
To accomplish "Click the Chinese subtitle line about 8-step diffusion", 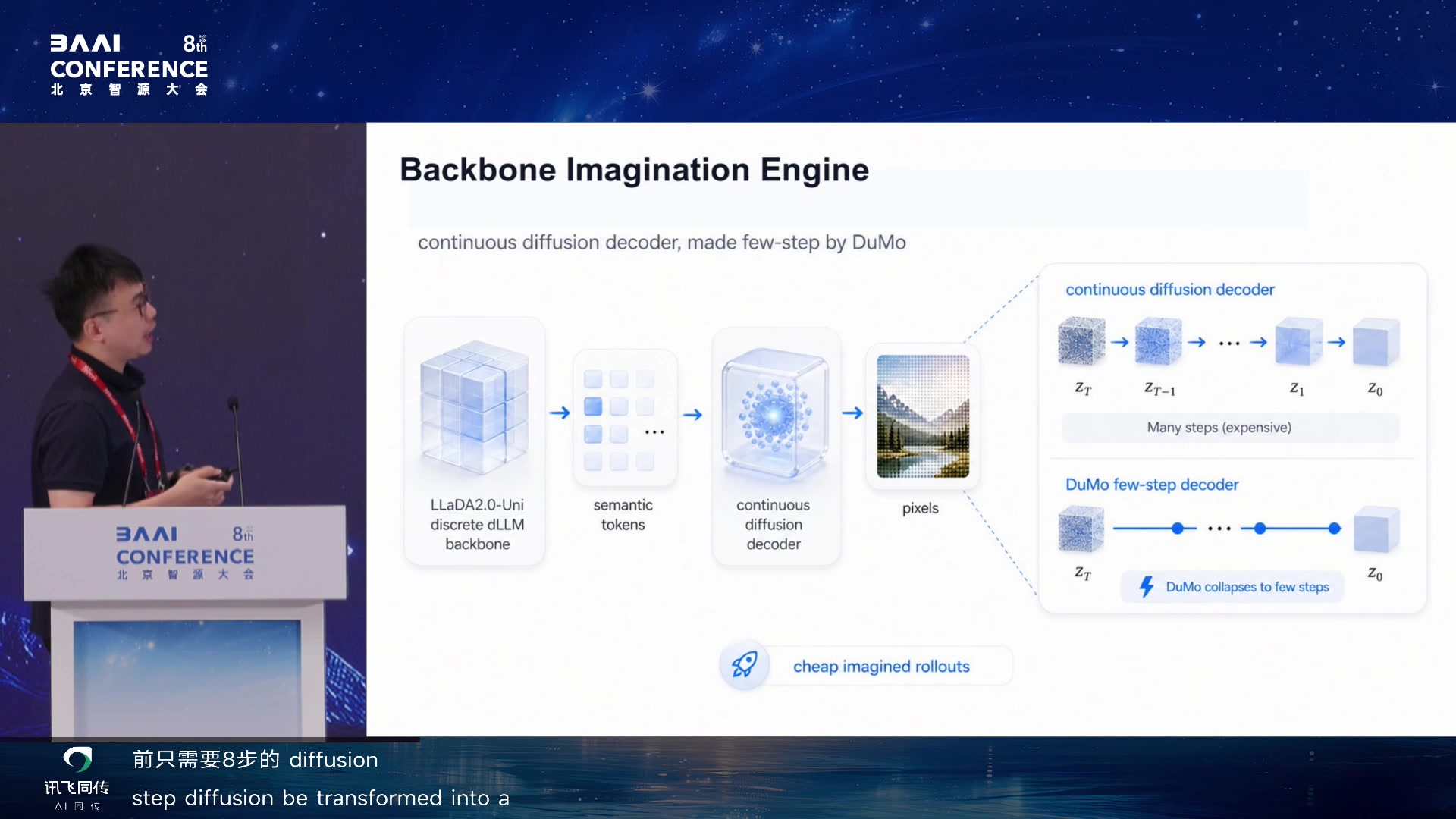I will [x=255, y=759].
